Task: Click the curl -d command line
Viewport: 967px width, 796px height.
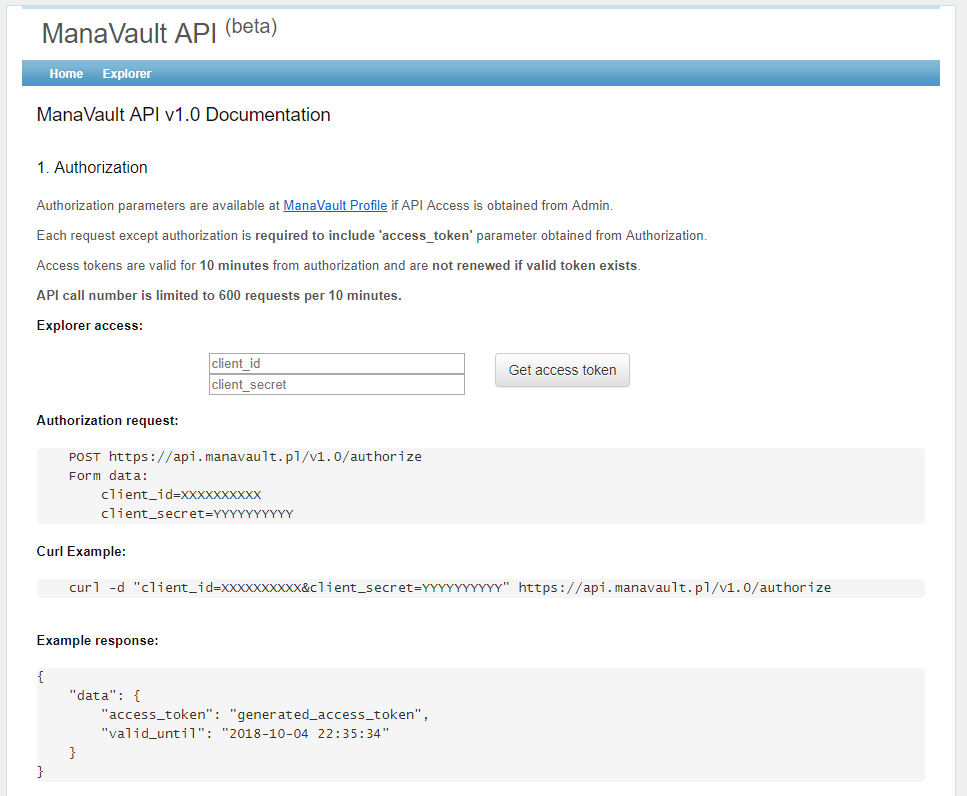Action: coord(450,588)
